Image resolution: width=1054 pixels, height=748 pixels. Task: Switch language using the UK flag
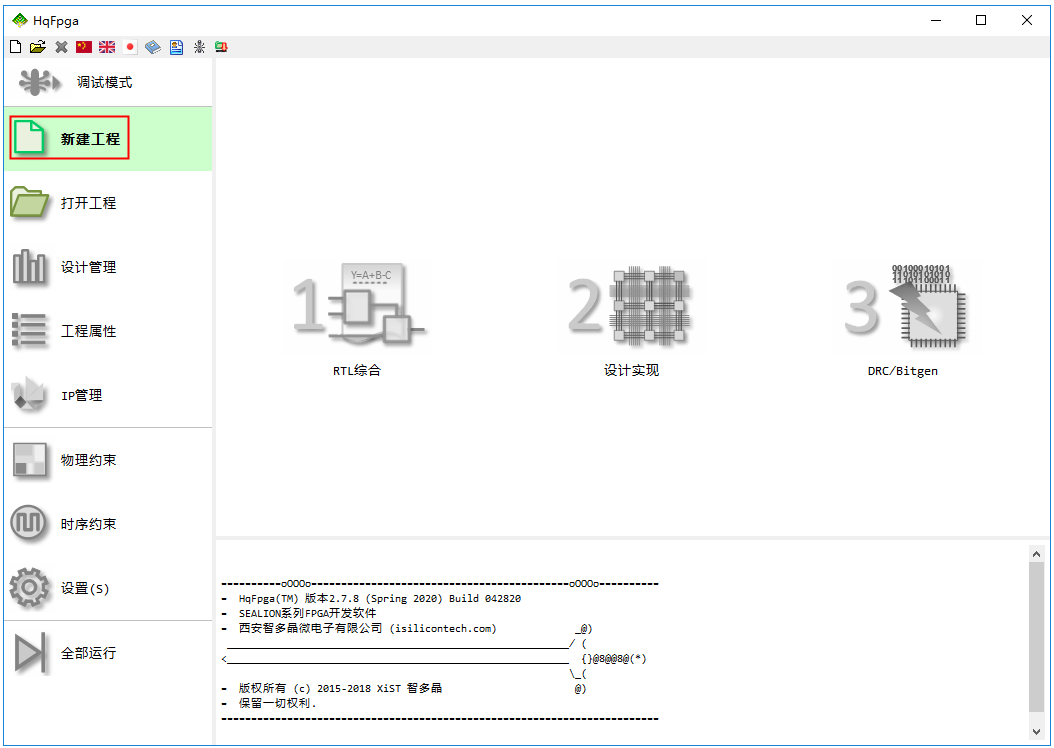point(107,47)
